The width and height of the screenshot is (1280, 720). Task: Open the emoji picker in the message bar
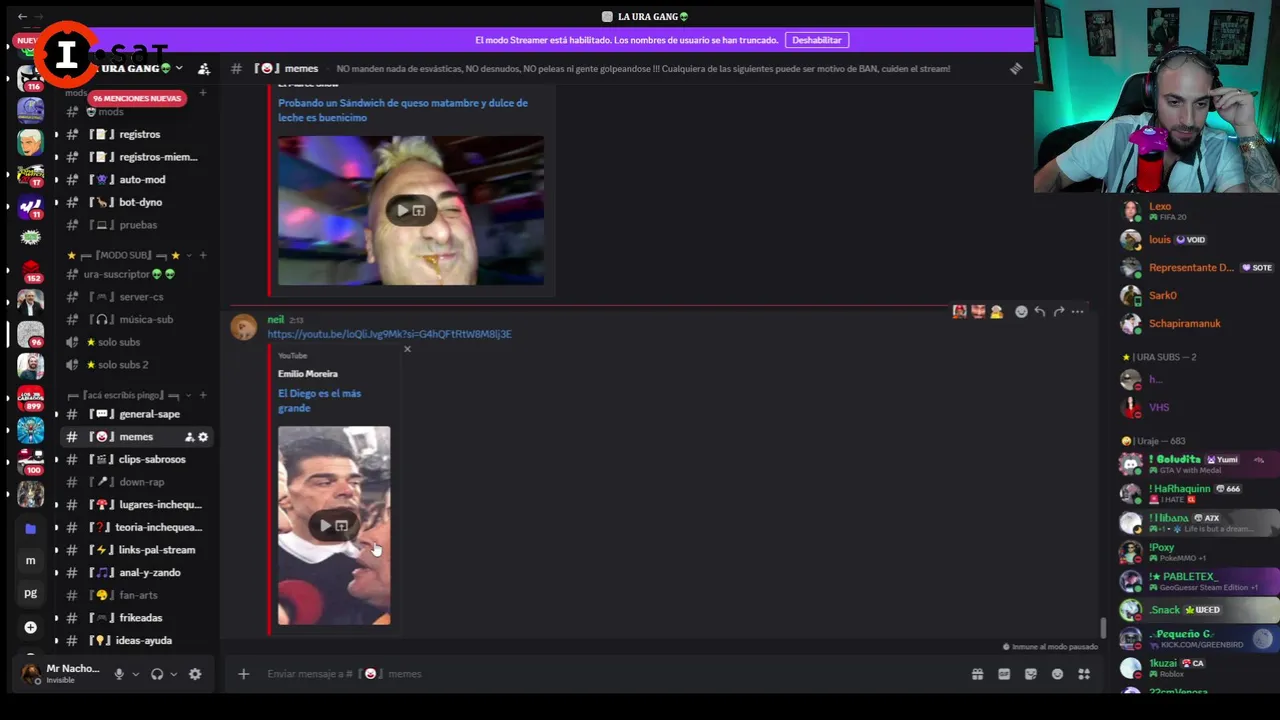coord(1057,674)
